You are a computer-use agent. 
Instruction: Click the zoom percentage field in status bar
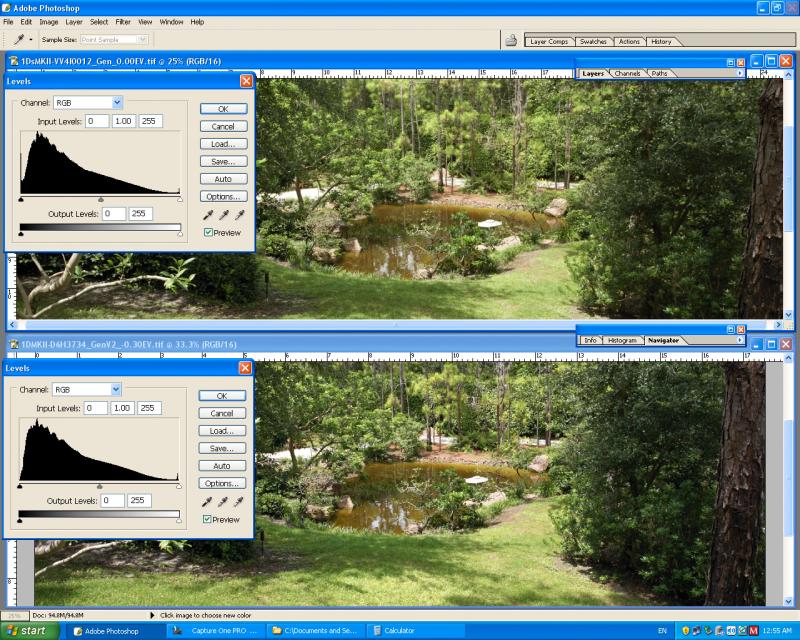click(x=14, y=616)
